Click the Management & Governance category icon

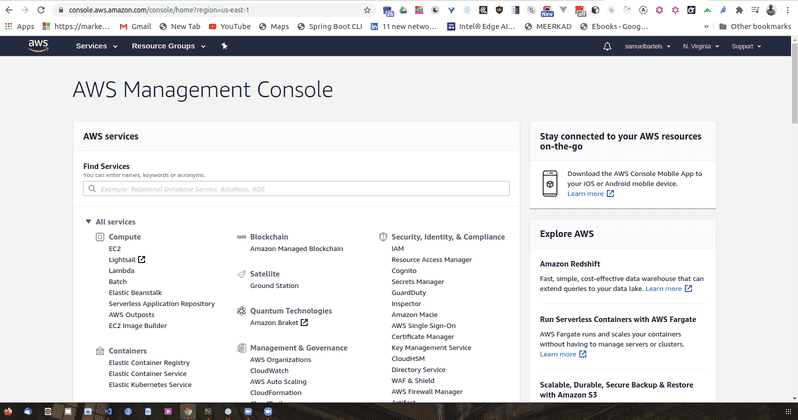point(241,348)
